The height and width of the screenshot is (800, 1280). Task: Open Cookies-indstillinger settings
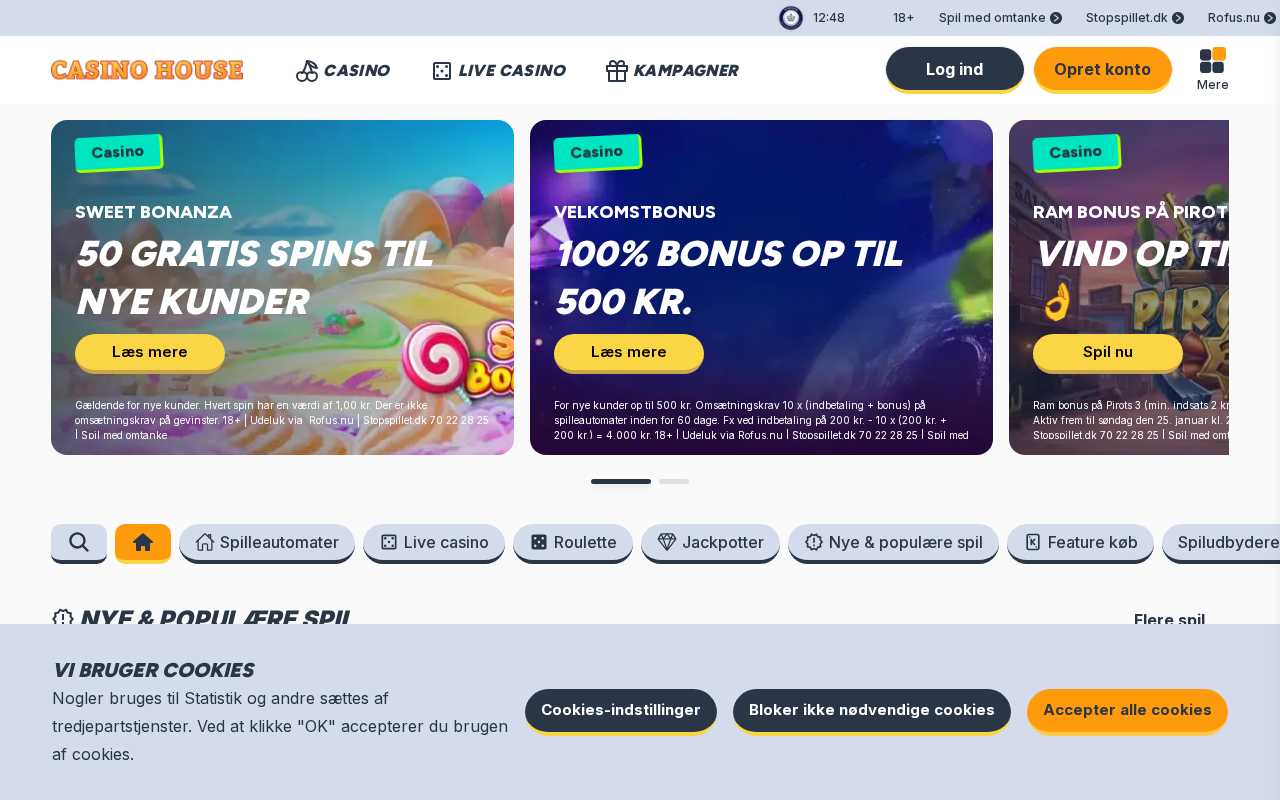[621, 710]
